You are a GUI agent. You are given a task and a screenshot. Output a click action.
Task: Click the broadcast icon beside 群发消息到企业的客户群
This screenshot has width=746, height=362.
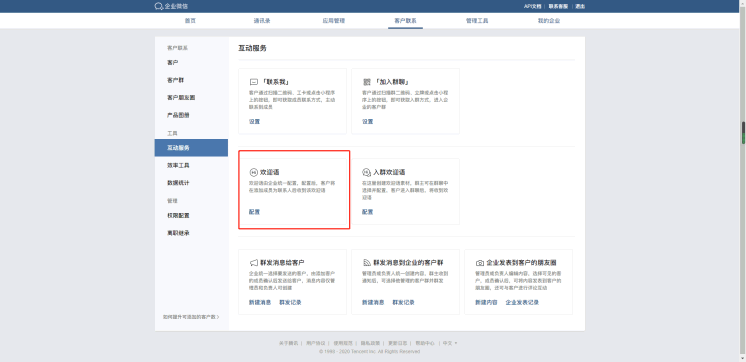367,263
